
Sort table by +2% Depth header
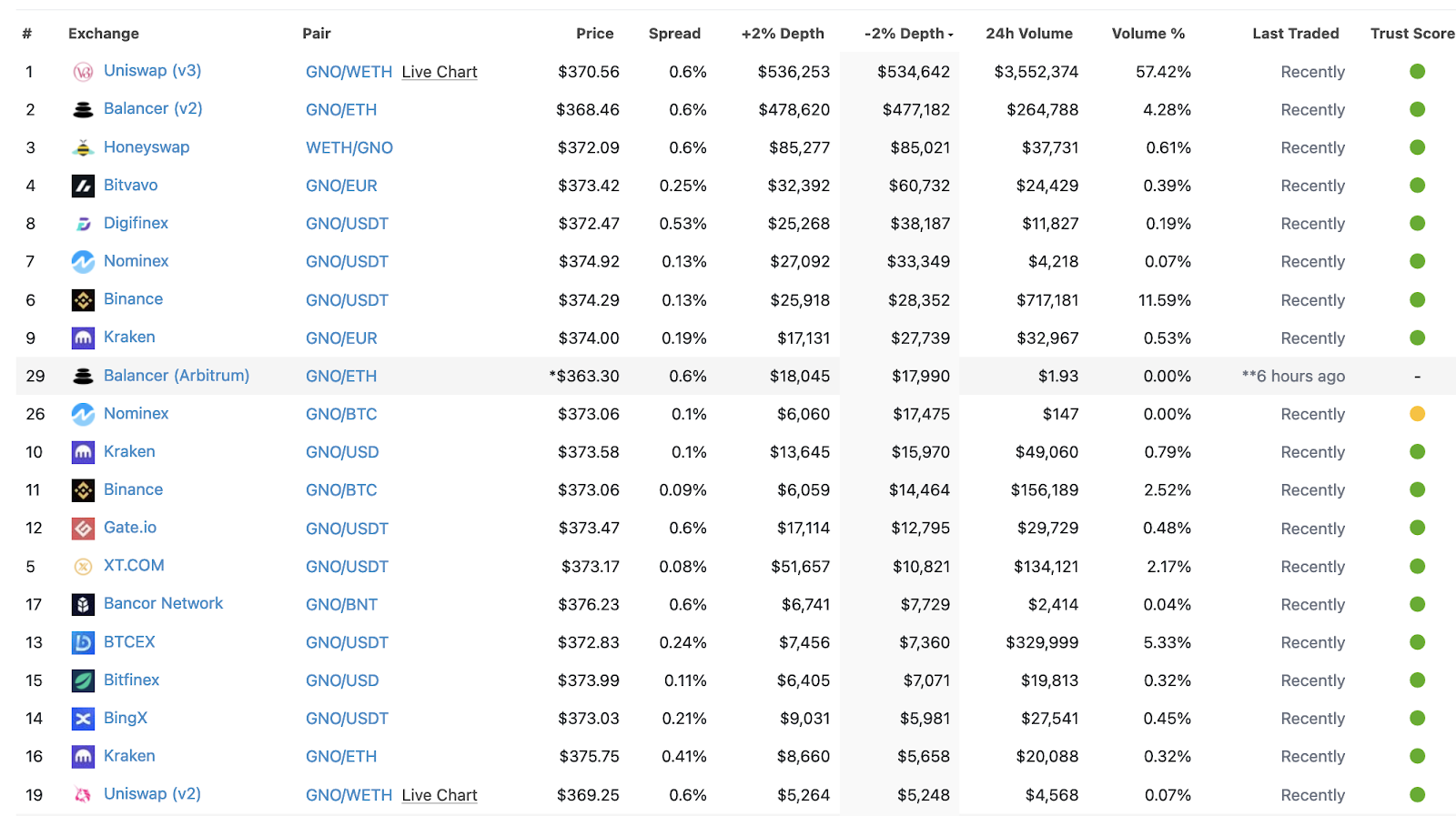click(783, 34)
